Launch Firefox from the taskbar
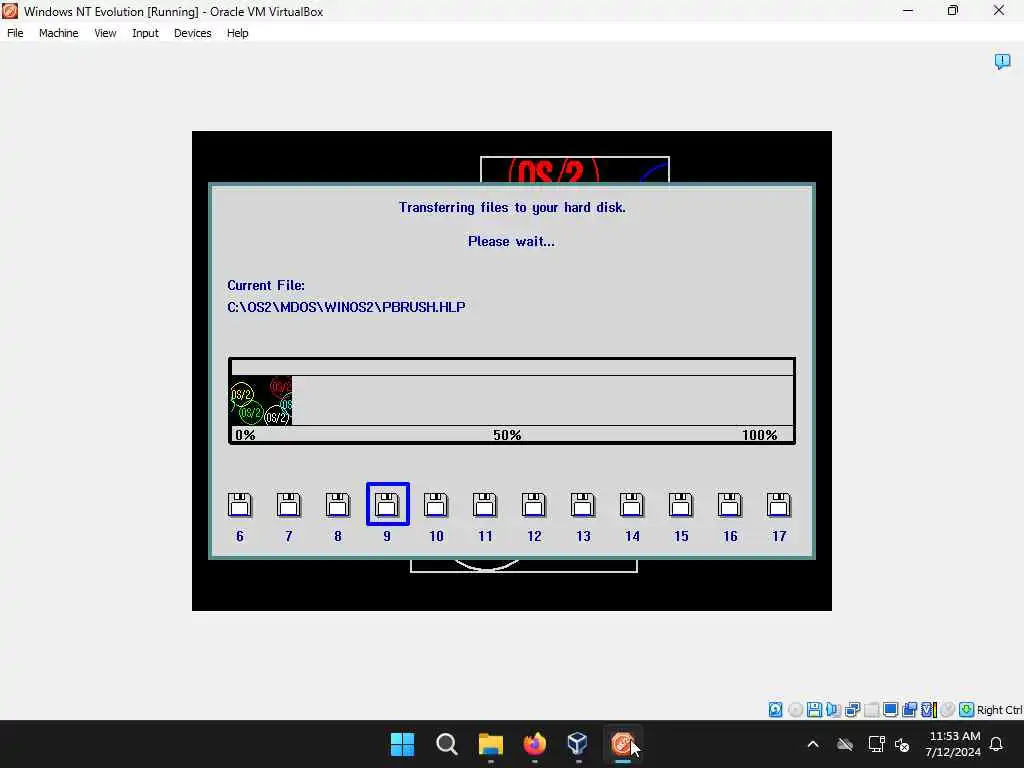The height and width of the screenshot is (768, 1024). (x=534, y=744)
